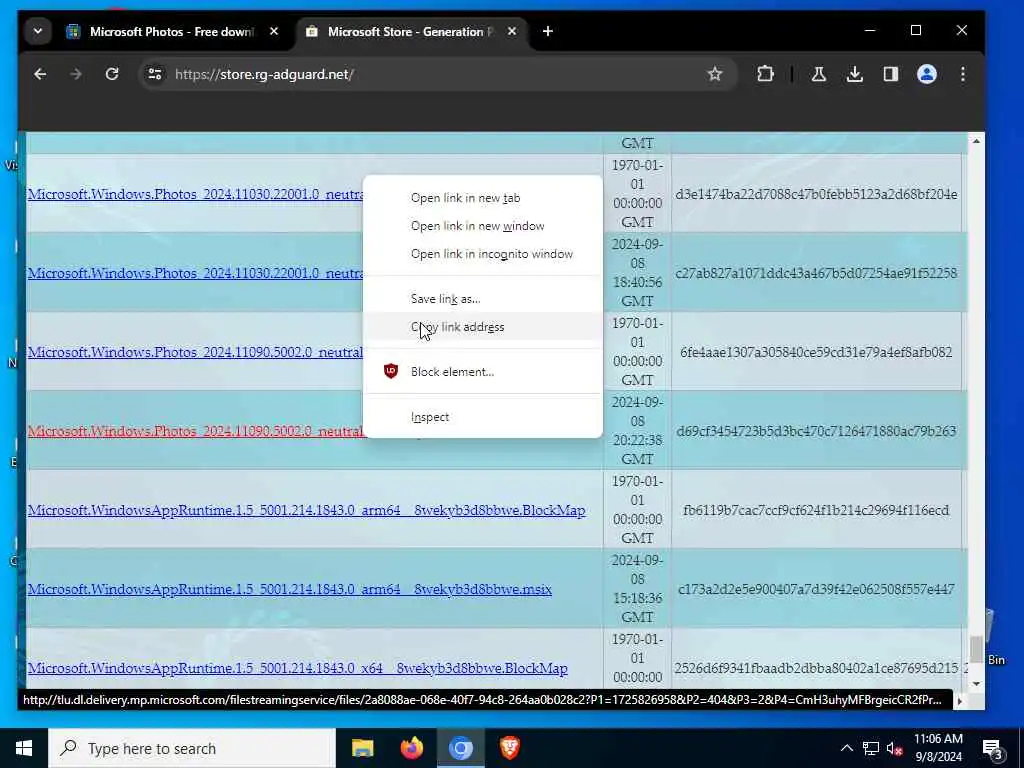
Task: Select Copy link address
Action: [x=483, y=327]
